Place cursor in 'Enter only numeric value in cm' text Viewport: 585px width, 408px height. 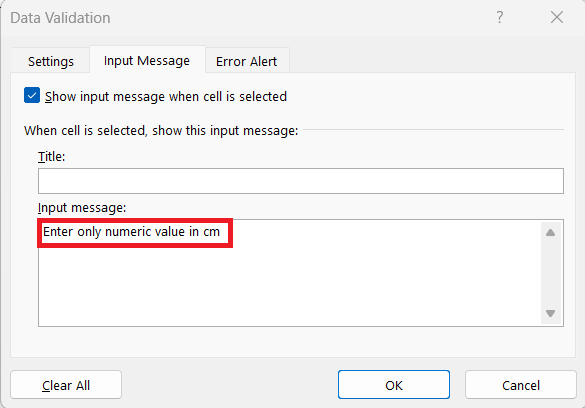(131, 232)
